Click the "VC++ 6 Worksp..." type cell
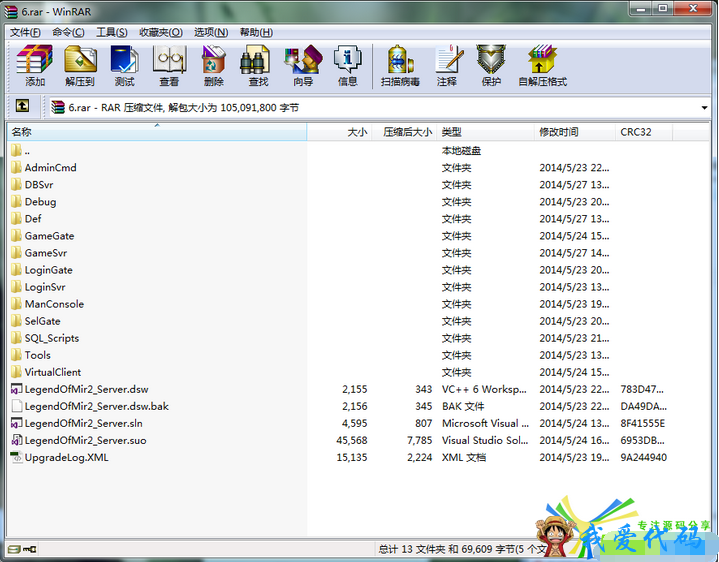The width and height of the screenshot is (719, 562). tap(484, 389)
